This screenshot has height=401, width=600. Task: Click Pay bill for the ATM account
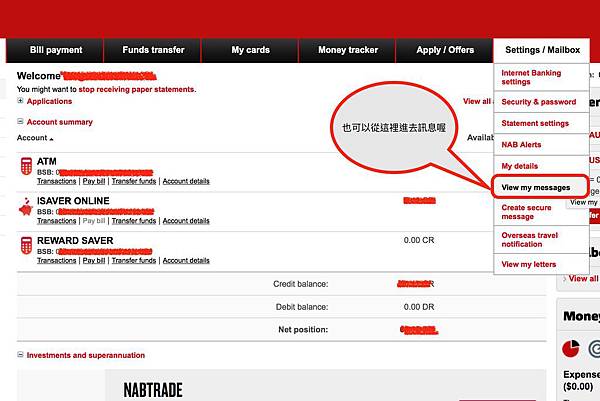(x=94, y=181)
